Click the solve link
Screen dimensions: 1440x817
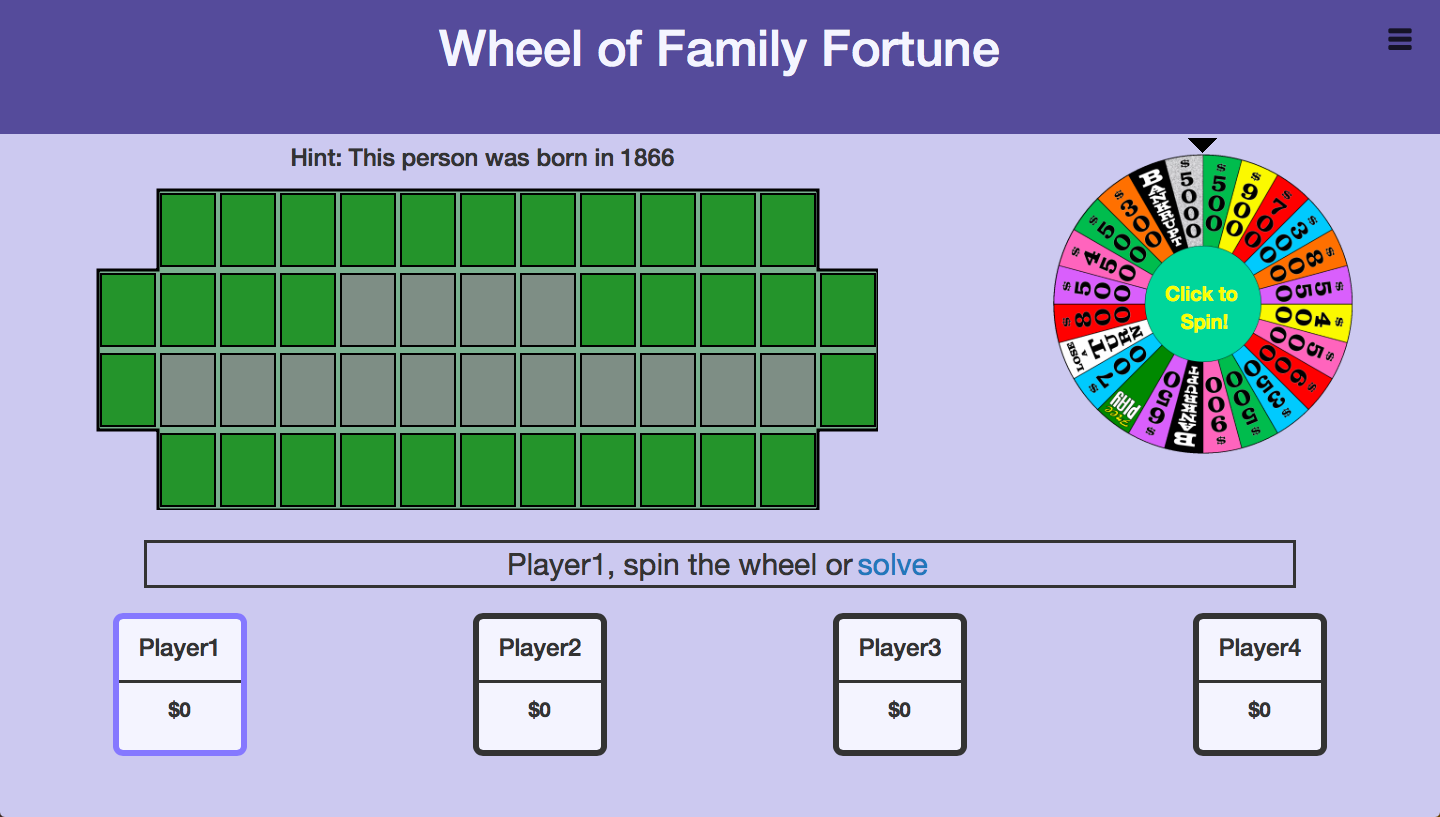pyautogui.click(x=892, y=565)
